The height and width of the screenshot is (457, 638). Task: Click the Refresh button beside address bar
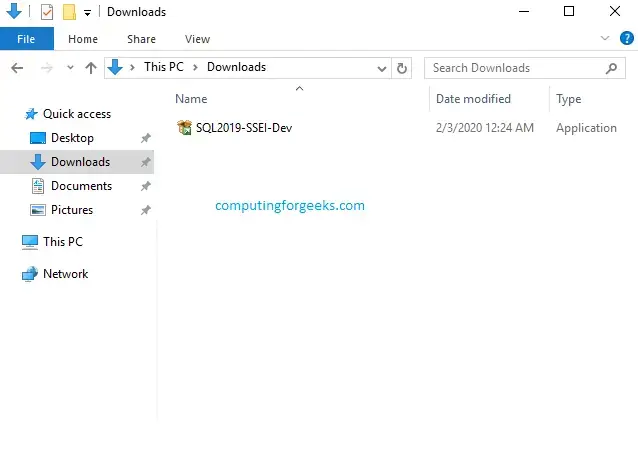click(402, 68)
